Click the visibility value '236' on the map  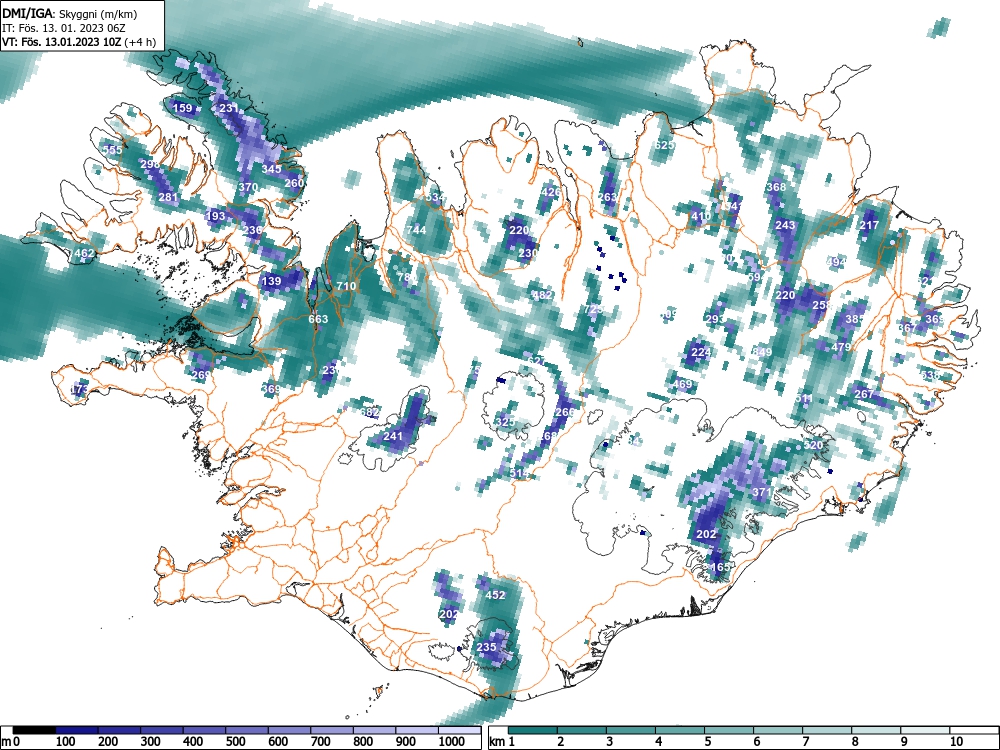253,230
